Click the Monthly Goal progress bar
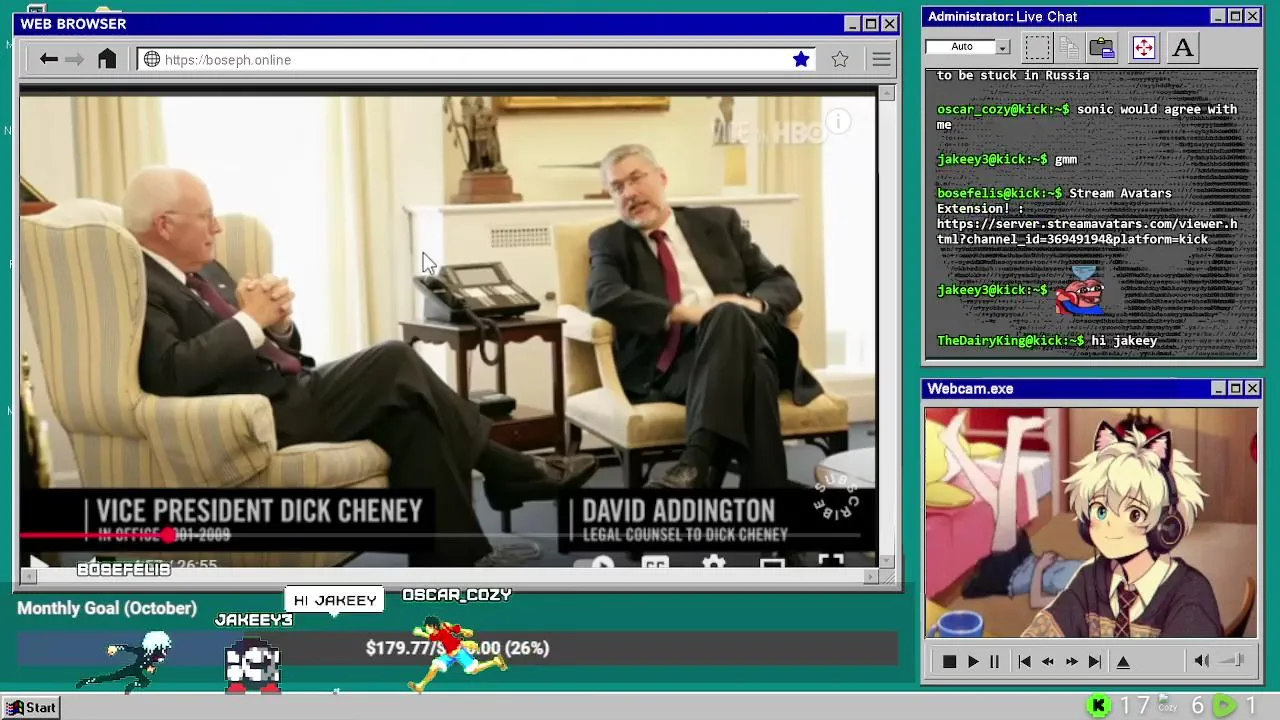1280x720 pixels. pos(457,648)
